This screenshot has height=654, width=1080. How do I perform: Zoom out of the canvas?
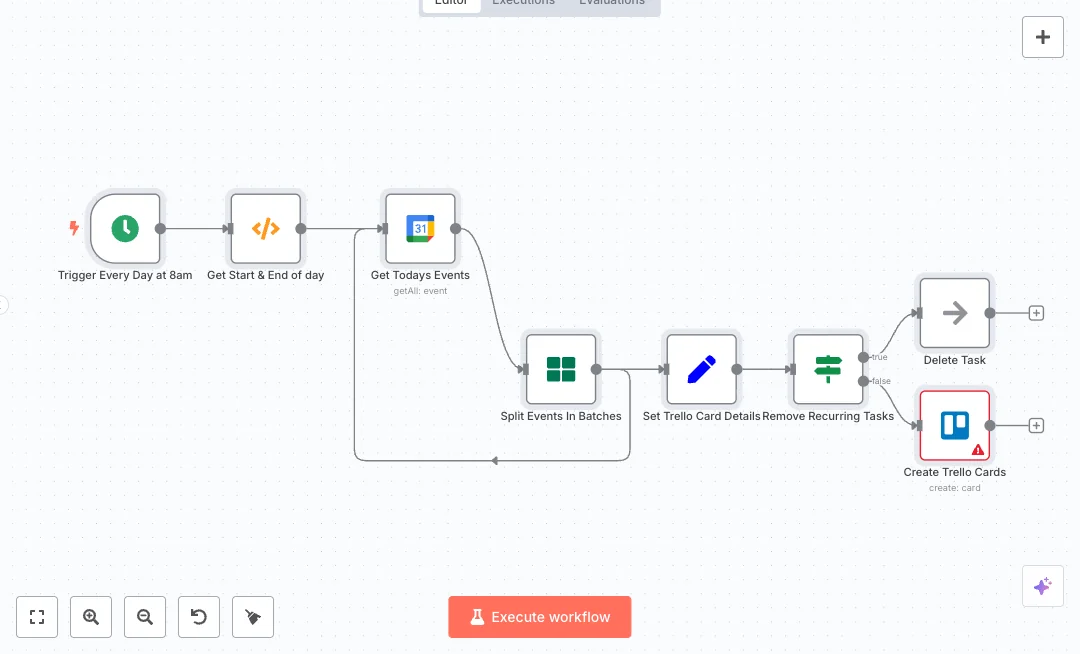(x=145, y=617)
